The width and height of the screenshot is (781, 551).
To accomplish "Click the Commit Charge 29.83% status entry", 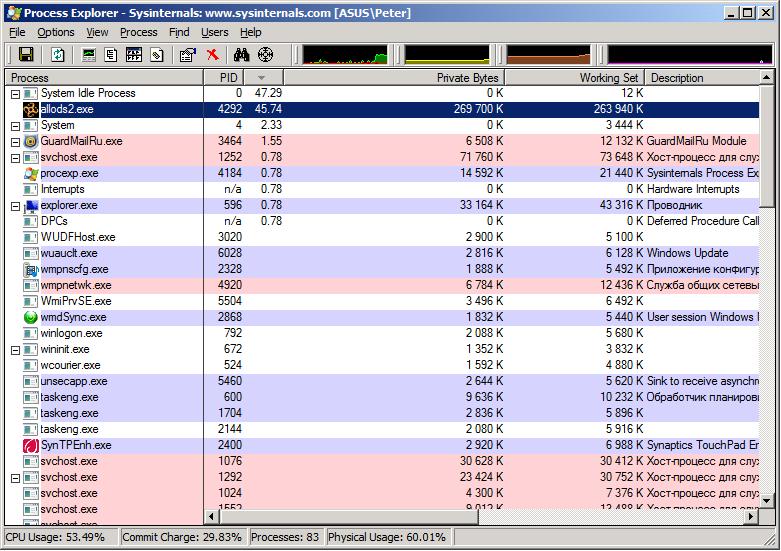I will (x=184, y=537).
